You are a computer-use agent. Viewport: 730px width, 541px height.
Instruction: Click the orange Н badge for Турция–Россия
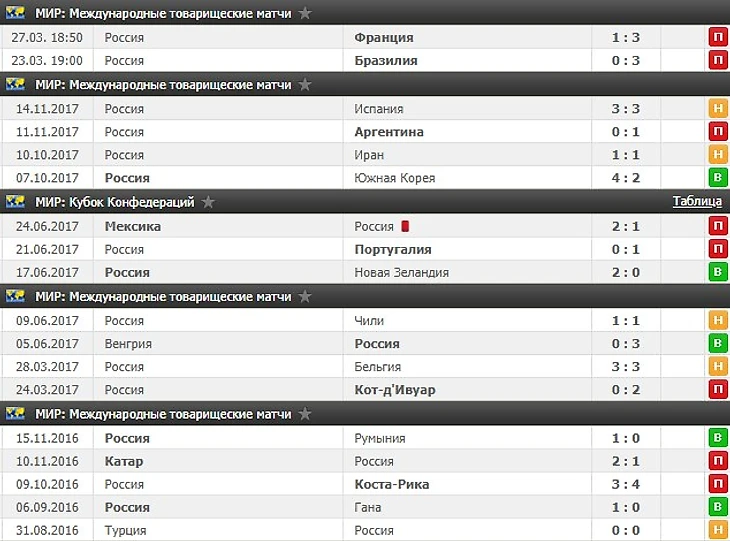[x=718, y=530]
